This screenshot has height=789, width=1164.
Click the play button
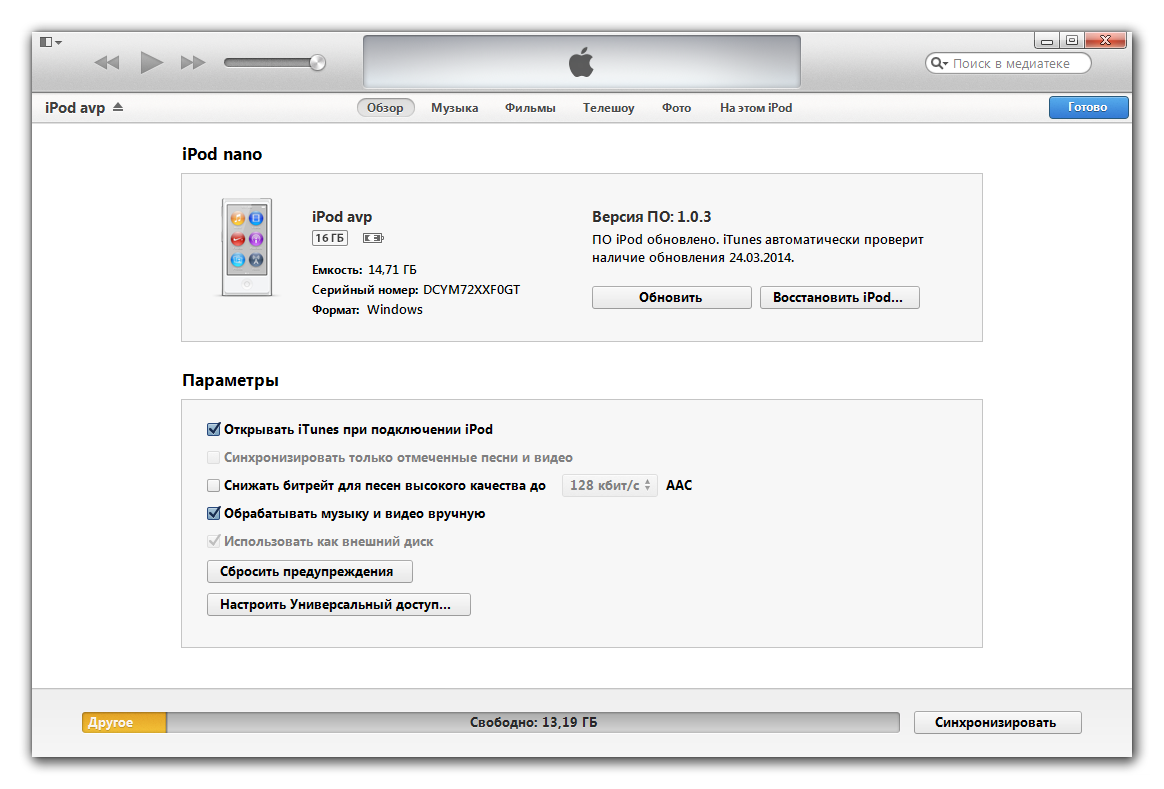[x=151, y=62]
